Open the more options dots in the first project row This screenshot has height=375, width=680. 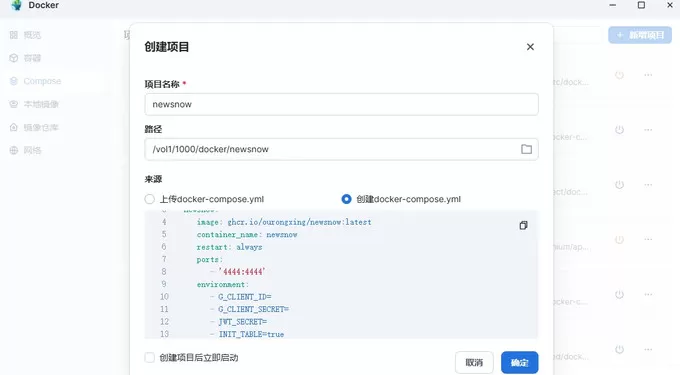coord(648,75)
